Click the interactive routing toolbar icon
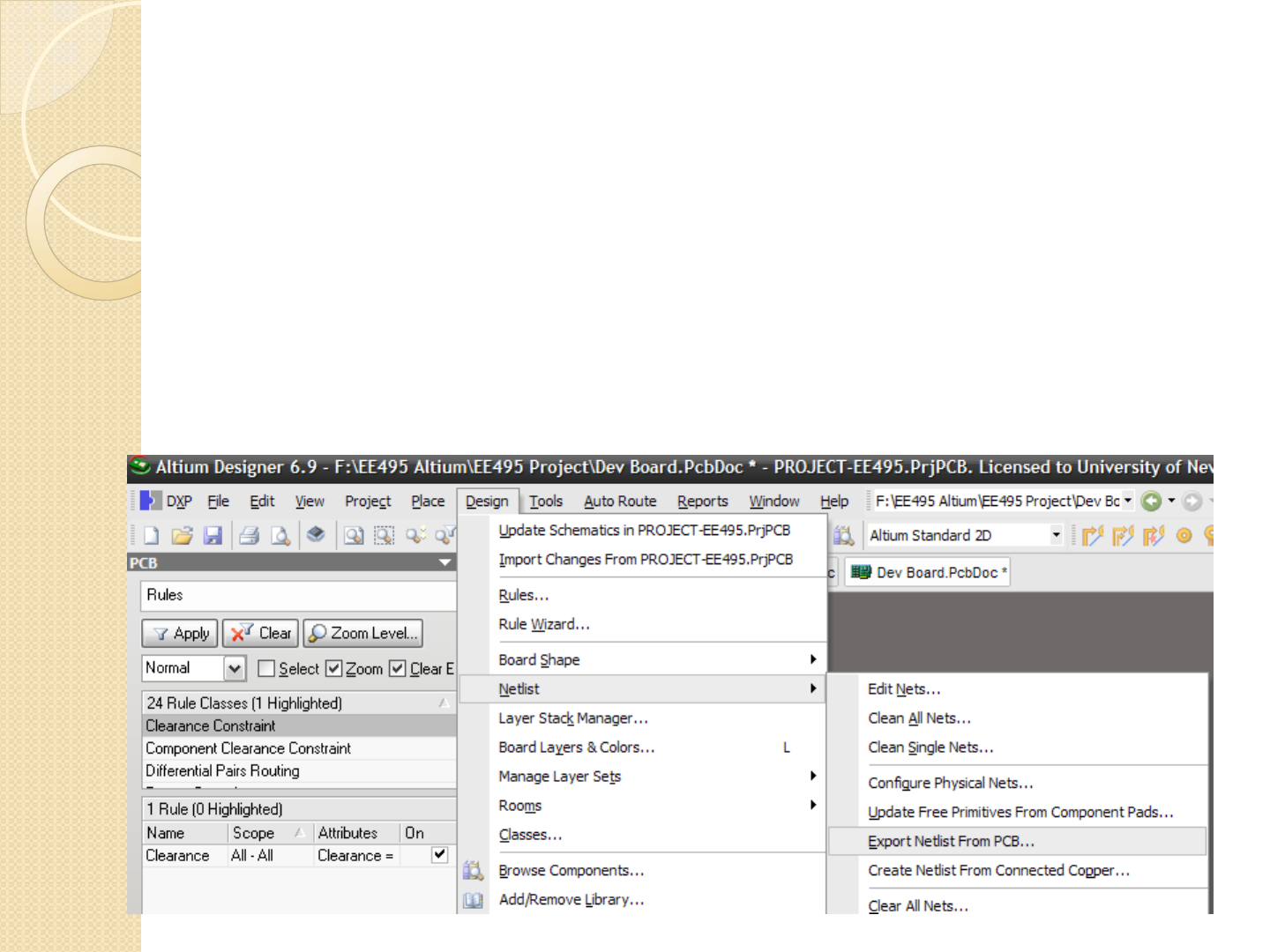The height and width of the screenshot is (952, 1270). pos(1093,535)
